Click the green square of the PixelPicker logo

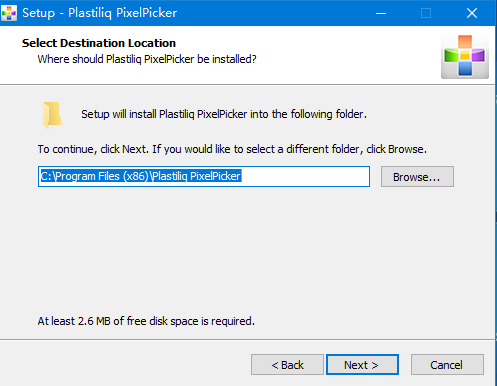(x=451, y=55)
